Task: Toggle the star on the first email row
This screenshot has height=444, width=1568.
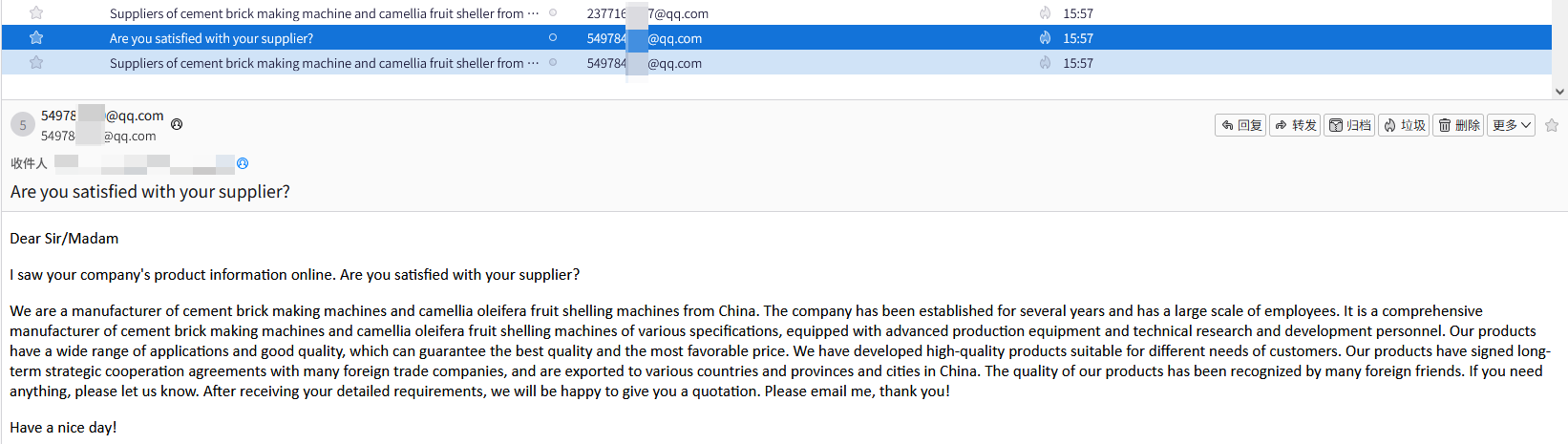Action: click(x=36, y=13)
